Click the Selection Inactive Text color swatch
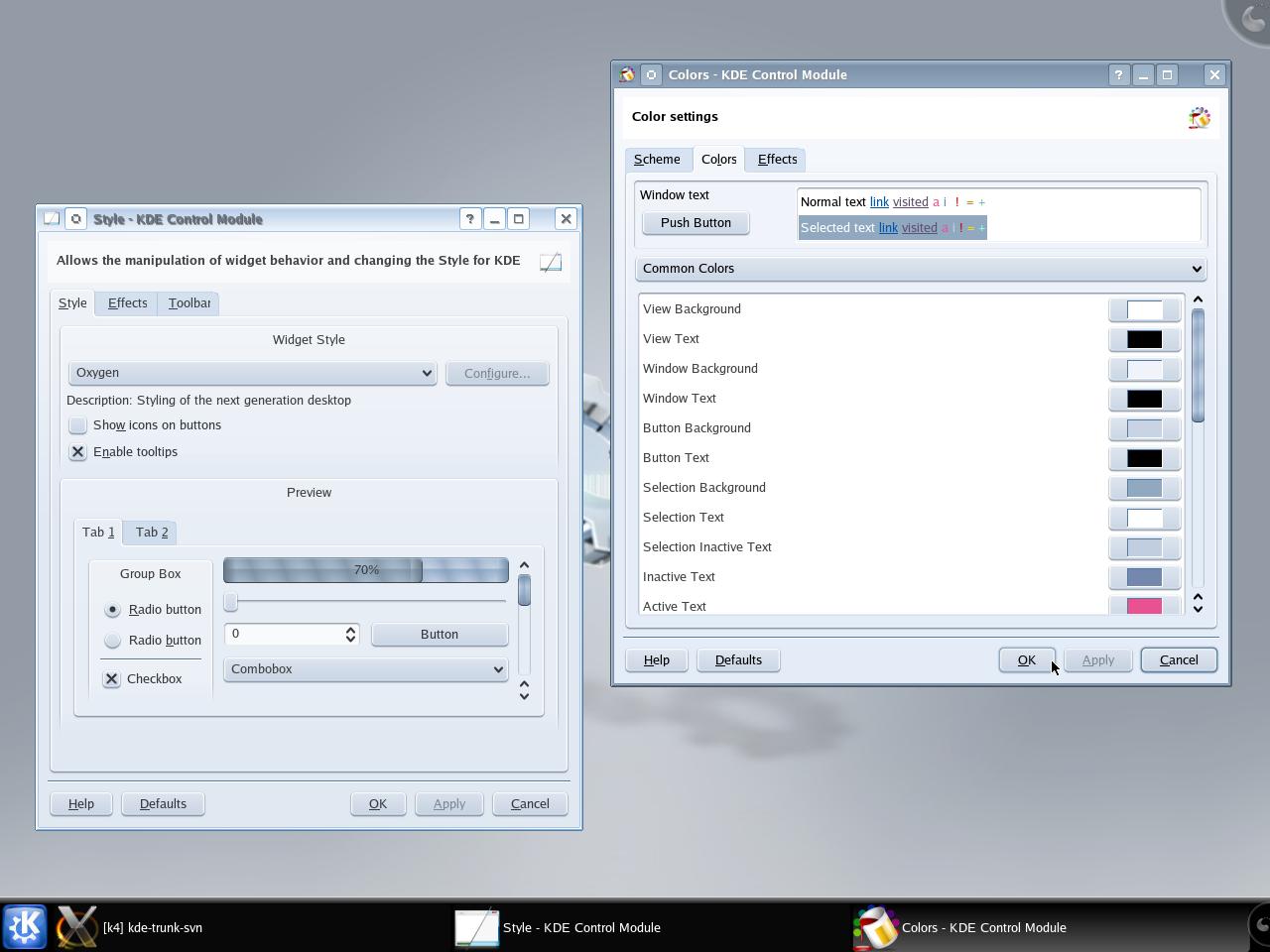This screenshot has height=952, width=1270. tap(1144, 547)
